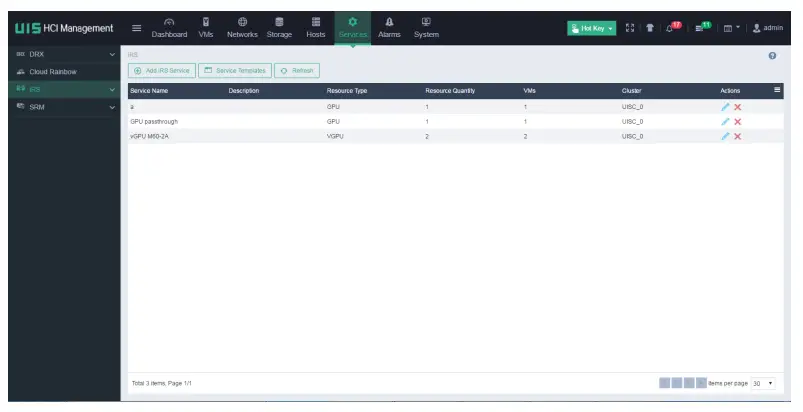Image resolution: width=803 pixels, height=412 pixels.
Task: Select the Services tab
Action: coord(353,28)
